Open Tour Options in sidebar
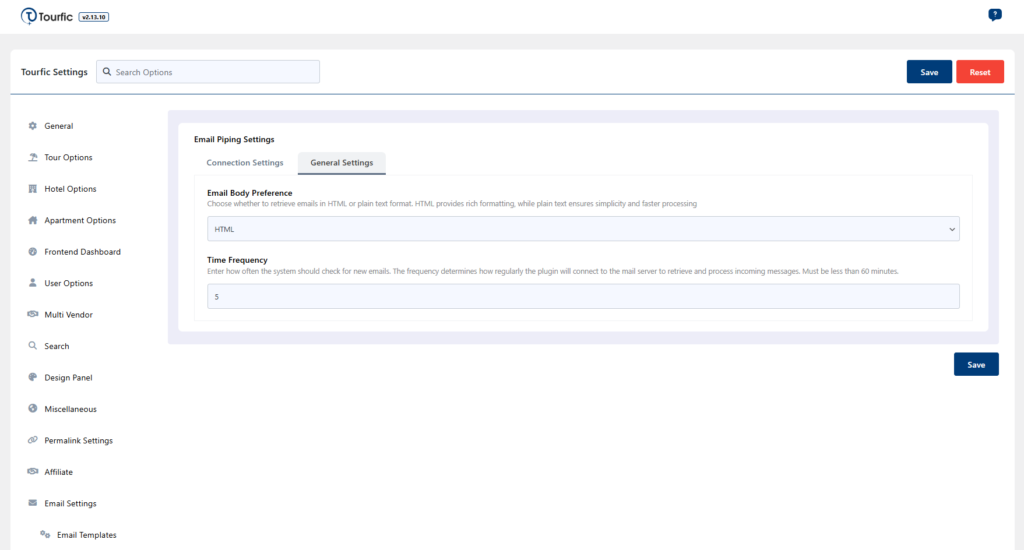The image size is (1024, 550). point(68,157)
